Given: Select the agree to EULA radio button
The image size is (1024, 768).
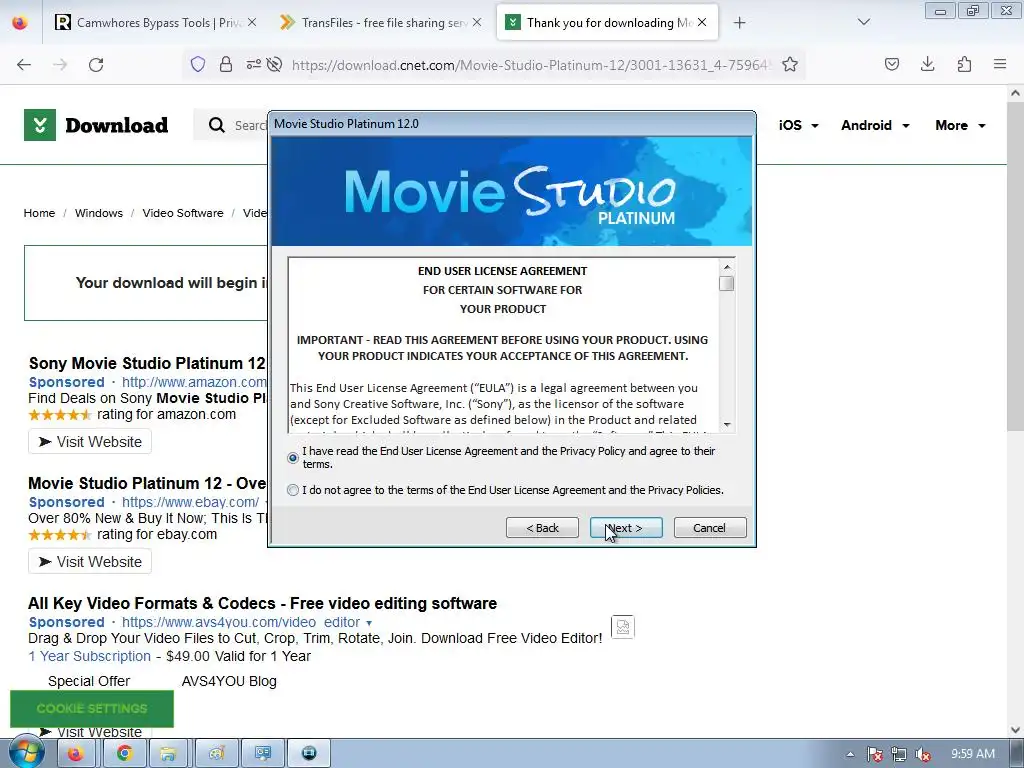Looking at the screenshot, I should click(293, 458).
